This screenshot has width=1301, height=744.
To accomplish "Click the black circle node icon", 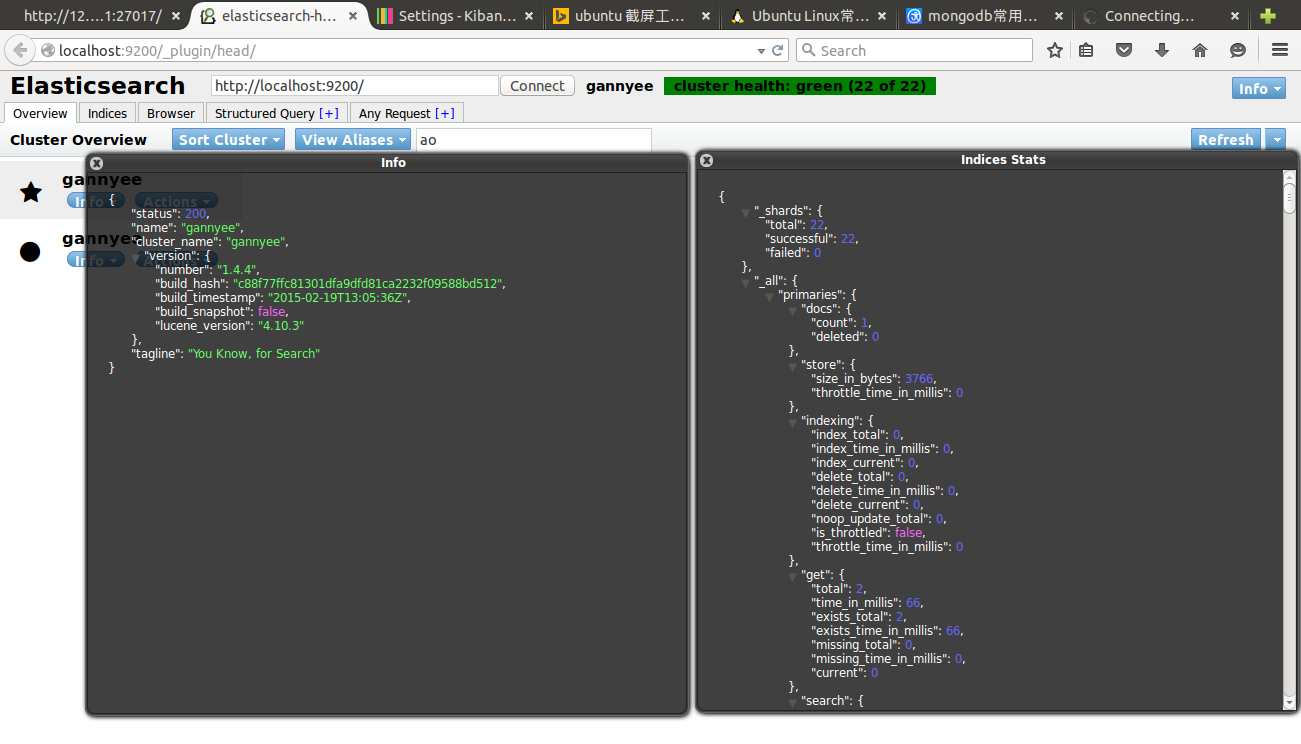I will 30,252.
